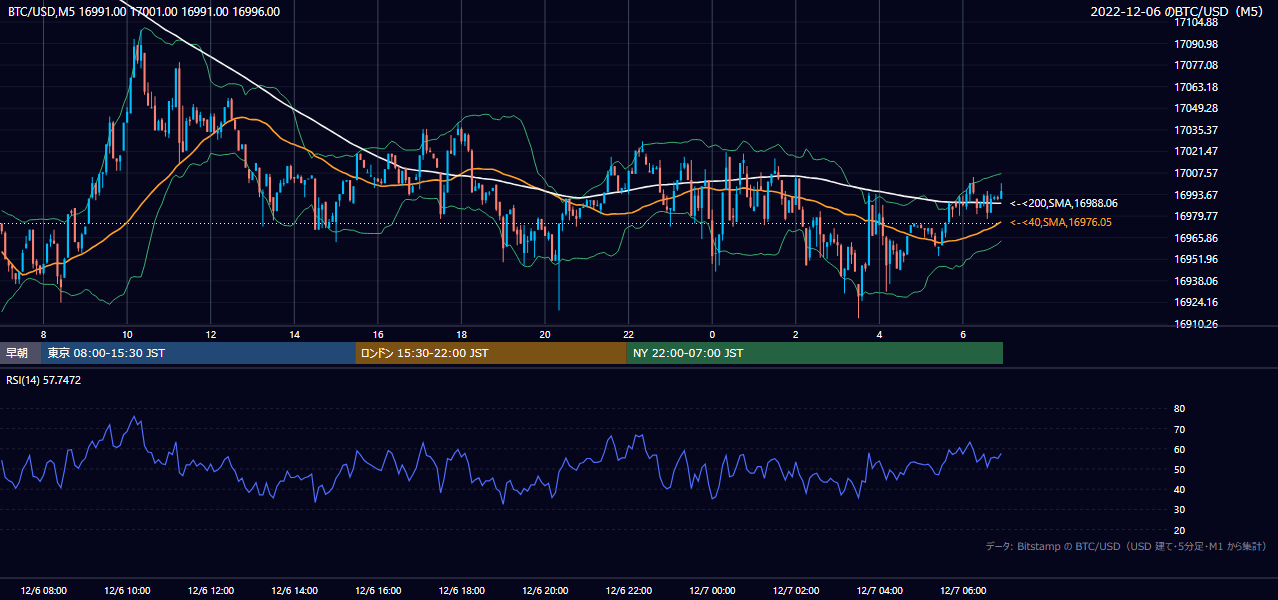The image size is (1278, 600).
Task: Click the 12/7 00:00 time label
Action: click(712, 591)
